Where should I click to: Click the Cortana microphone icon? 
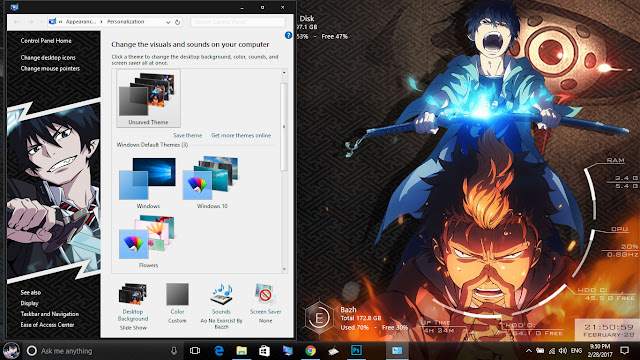pos(174,351)
